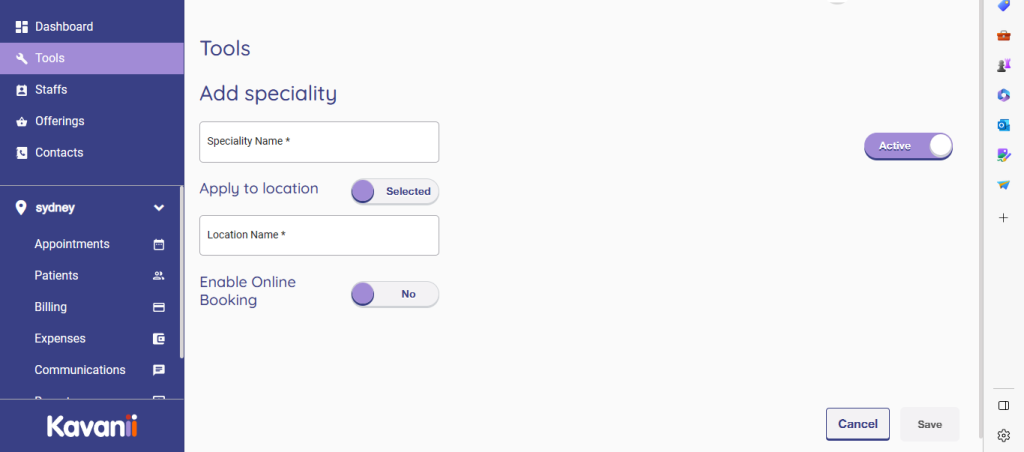Click the Speciality Name input field
Image resolution: width=1024 pixels, height=452 pixels.
click(x=319, y=142)
